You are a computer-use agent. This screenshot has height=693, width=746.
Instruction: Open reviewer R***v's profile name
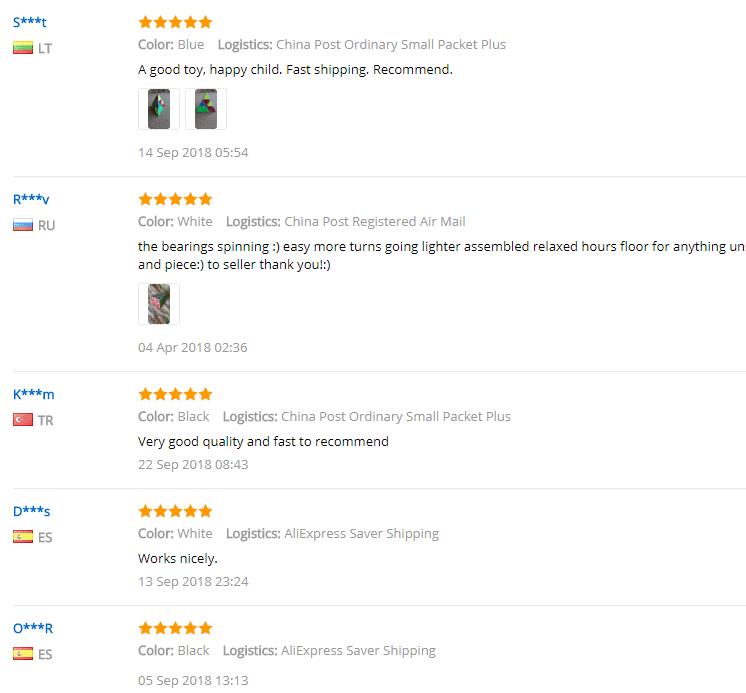[31, 199]
